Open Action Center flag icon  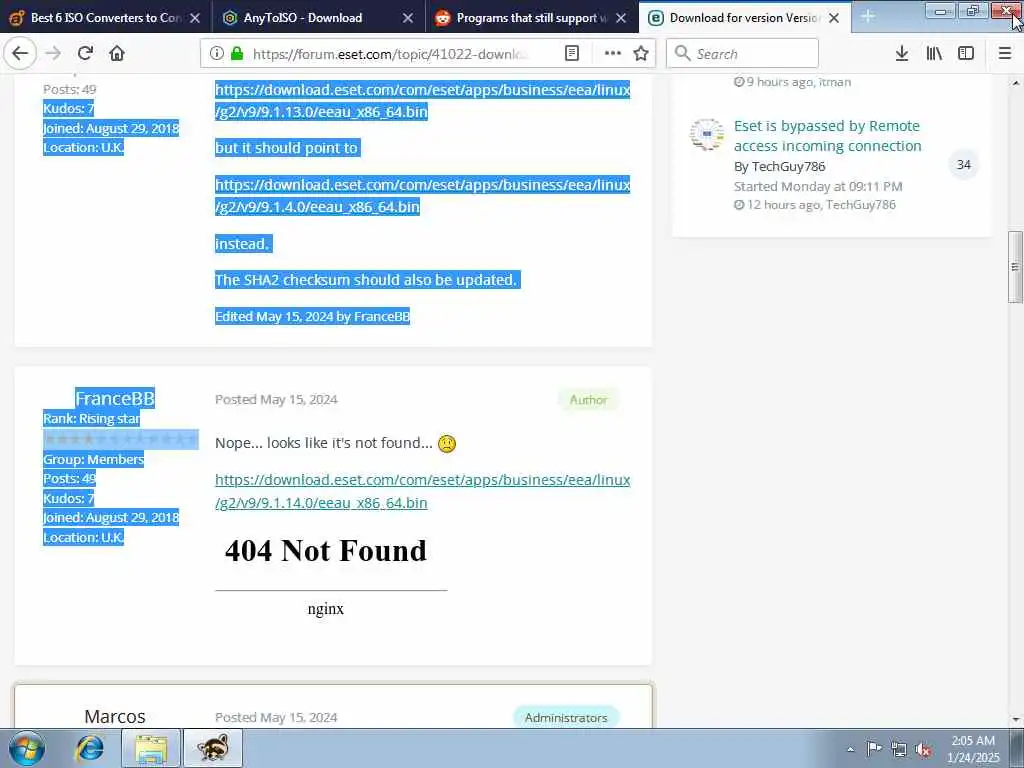coord(874,749)
